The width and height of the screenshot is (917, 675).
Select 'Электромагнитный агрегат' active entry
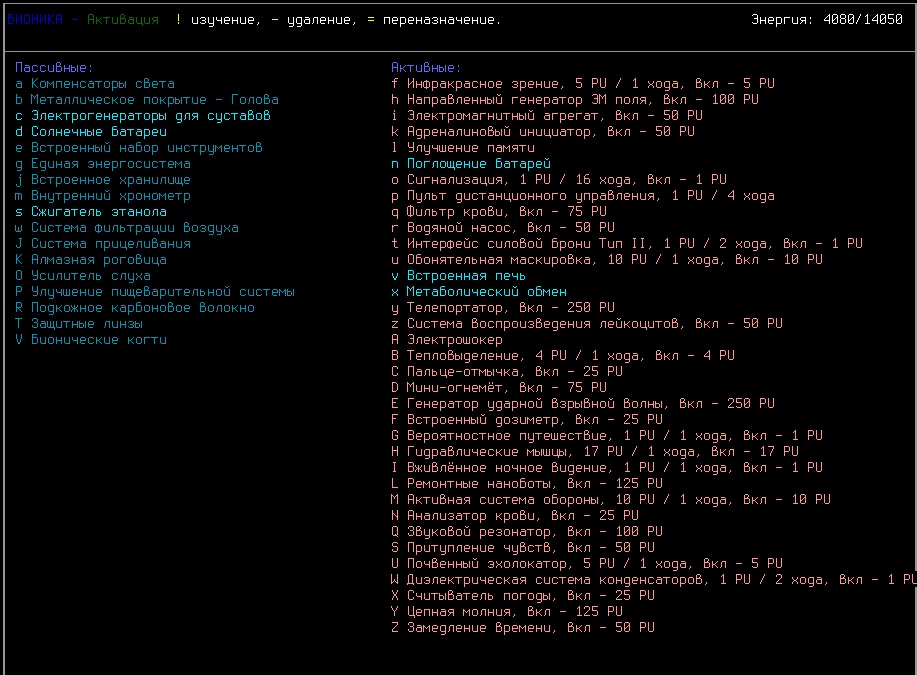coord(547,116)
